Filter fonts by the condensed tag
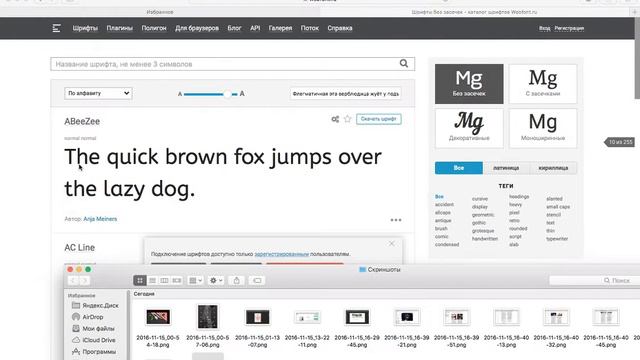 (447, 244)
